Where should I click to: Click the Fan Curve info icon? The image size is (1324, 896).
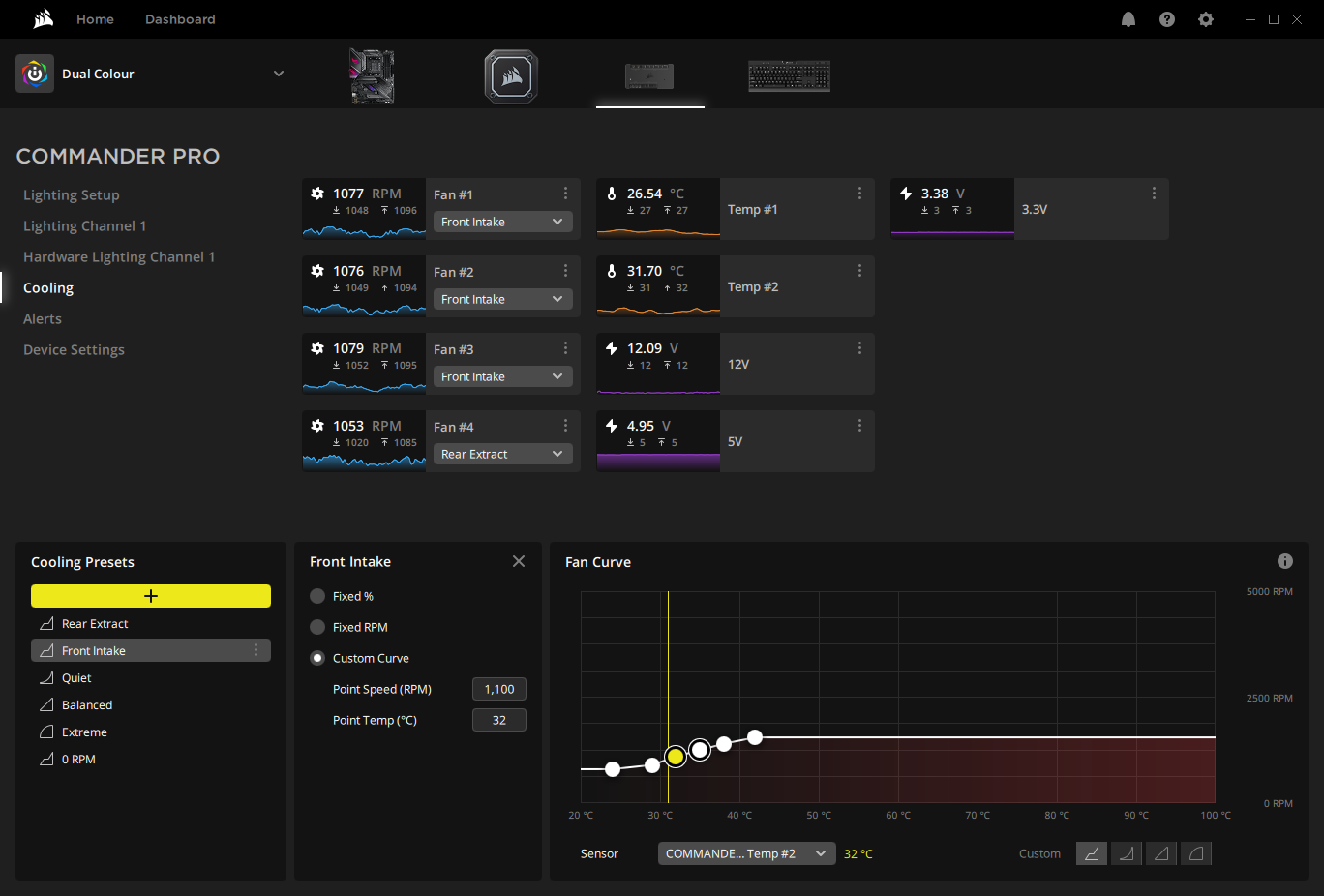click(x=1285, y=561)
